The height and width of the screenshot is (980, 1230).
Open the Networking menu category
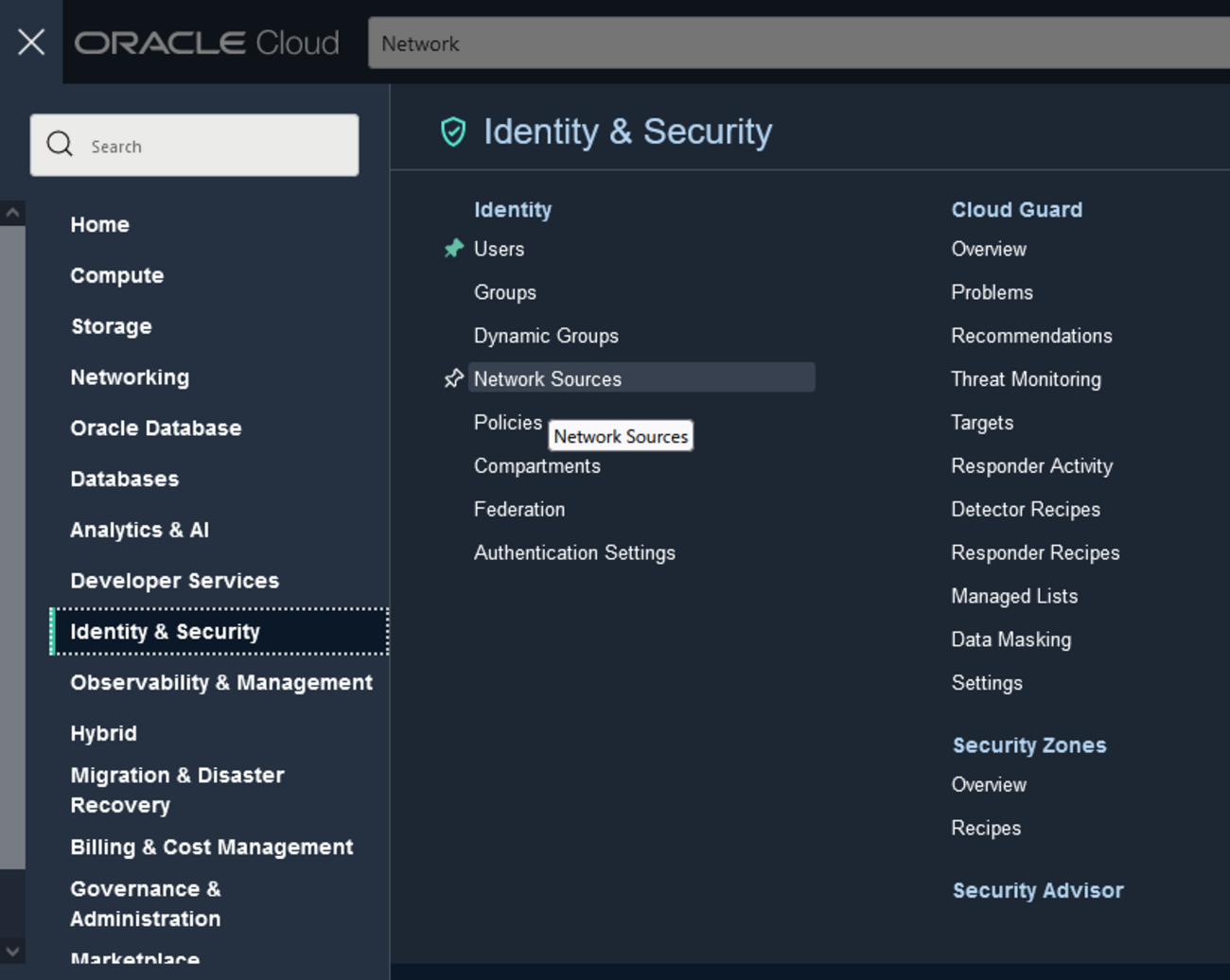click(130, 377)
